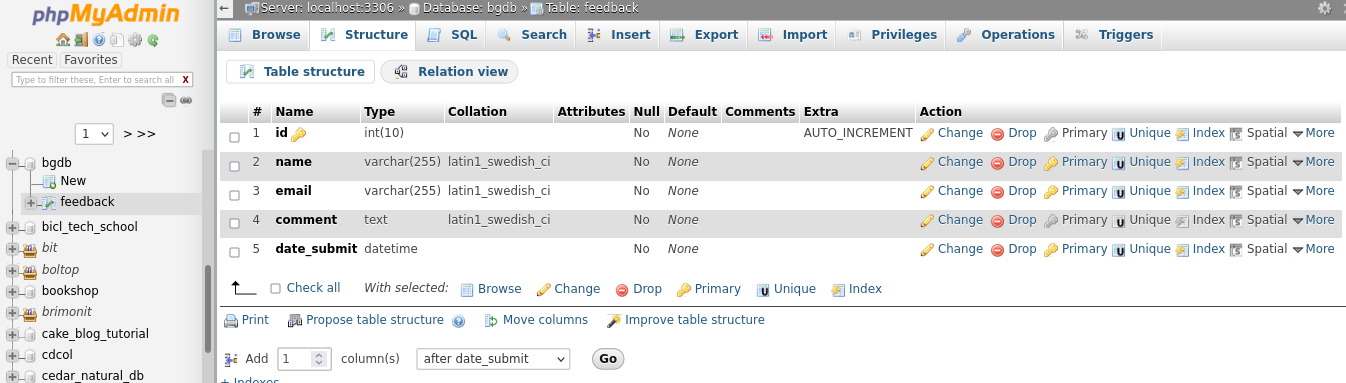
Task: Unlink from main panel chain icon
Action: (x=186, y=100)
